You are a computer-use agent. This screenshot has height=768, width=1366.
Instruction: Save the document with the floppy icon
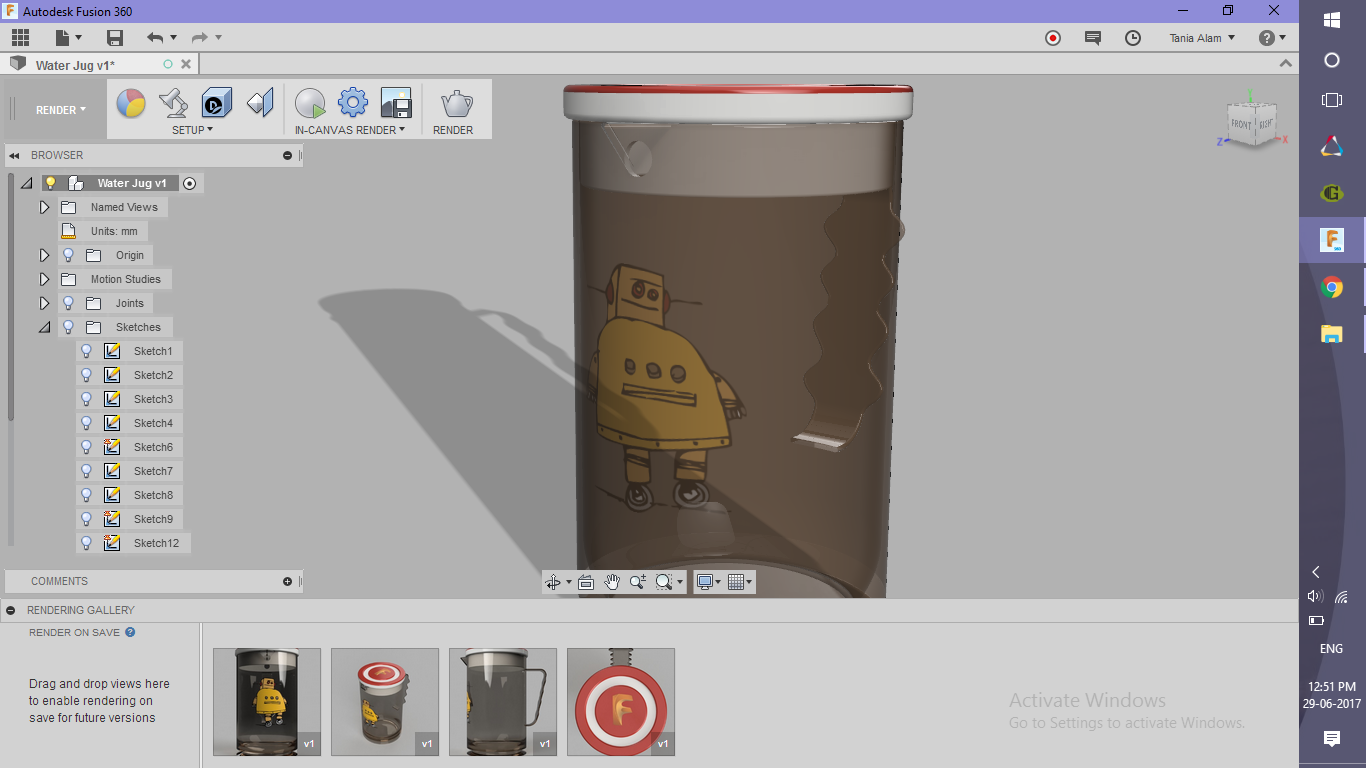tap(115, 38)
